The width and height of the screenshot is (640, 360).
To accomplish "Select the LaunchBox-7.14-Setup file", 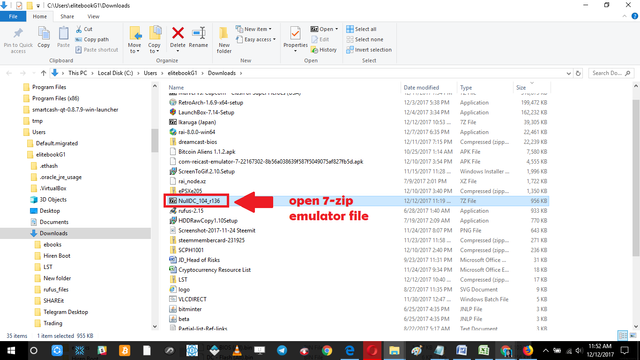I will pos(206,112).
